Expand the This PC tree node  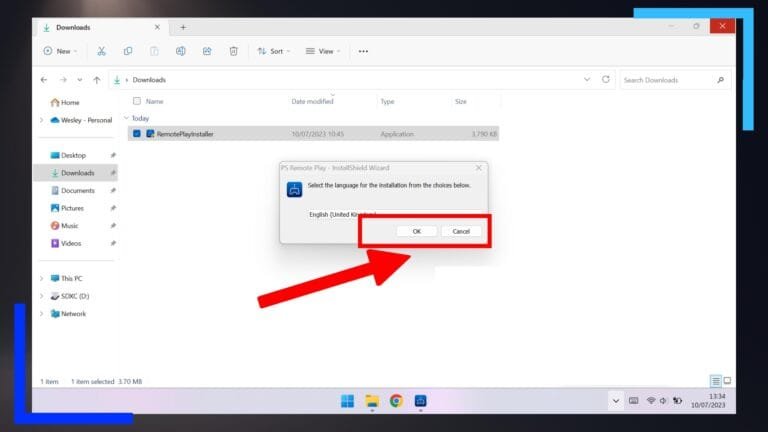[42, 278]
